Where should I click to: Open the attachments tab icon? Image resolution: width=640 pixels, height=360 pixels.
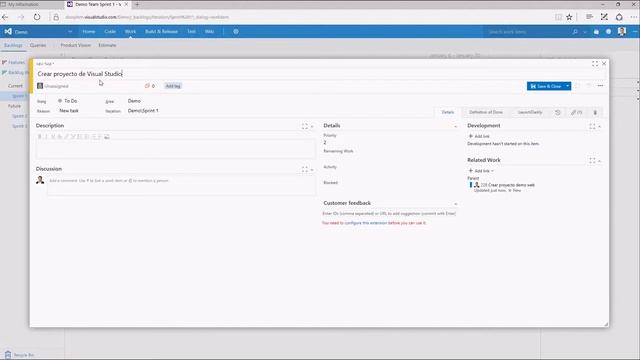[595, 112]
